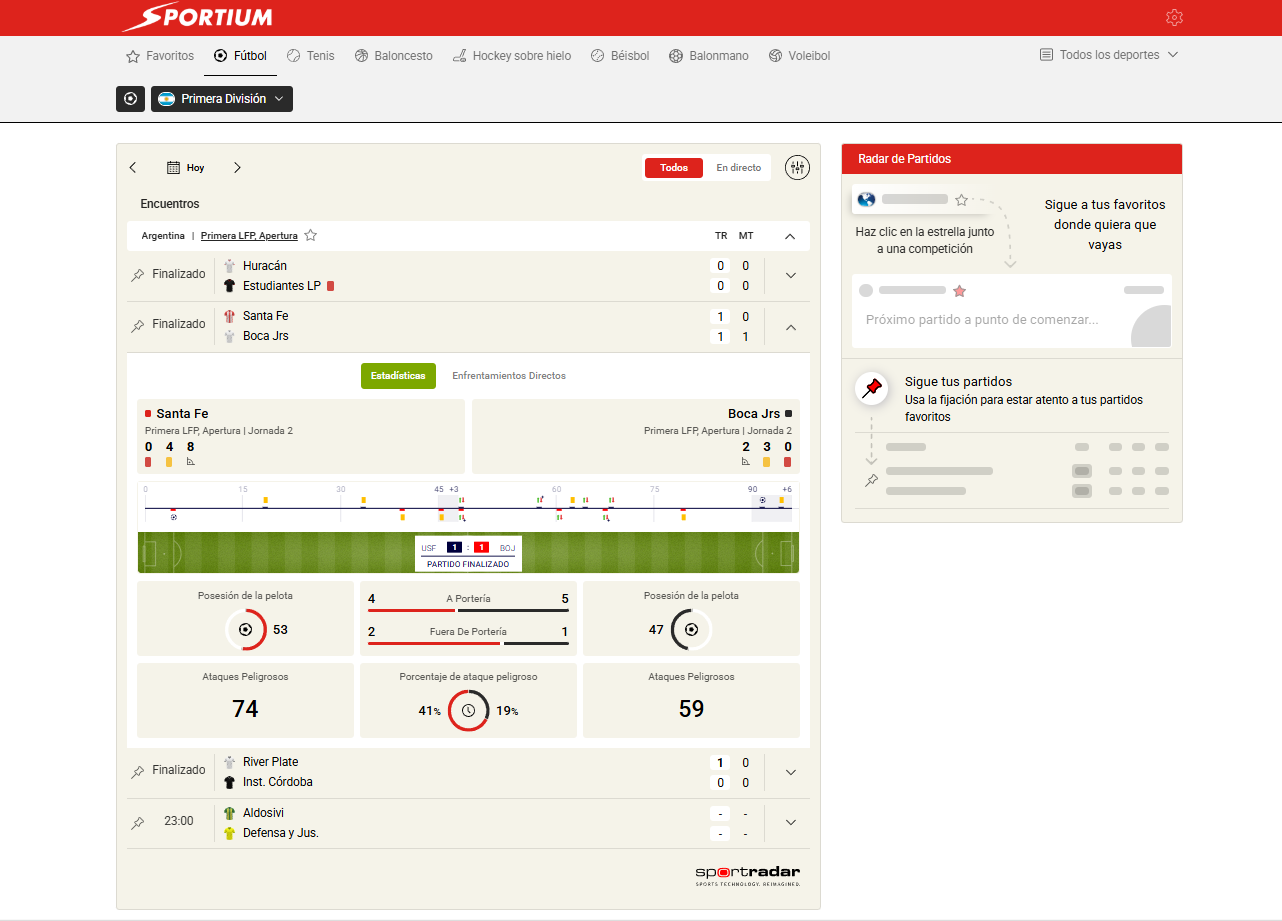Pin the Huracán vs Estudiantes match
Image resolution: width=1282 pixels, height=921 pixels.
pyautogui.click(x=138, y=275)
